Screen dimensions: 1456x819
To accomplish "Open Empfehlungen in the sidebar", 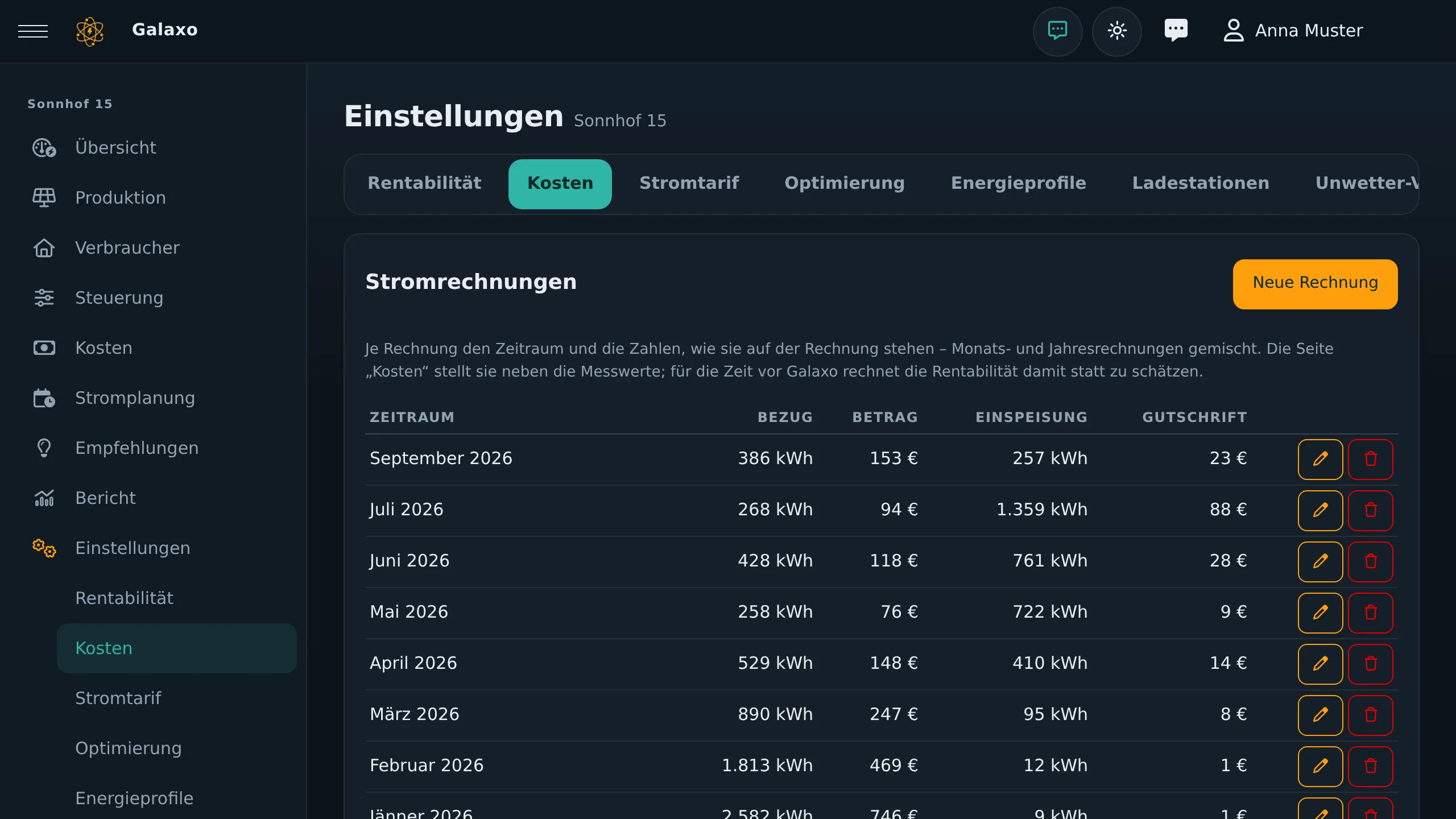I will pos(153,448).
